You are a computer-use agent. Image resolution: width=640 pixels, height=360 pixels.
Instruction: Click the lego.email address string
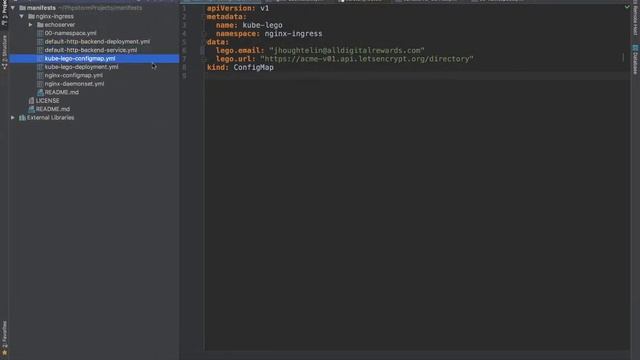(x=347, y=51)
